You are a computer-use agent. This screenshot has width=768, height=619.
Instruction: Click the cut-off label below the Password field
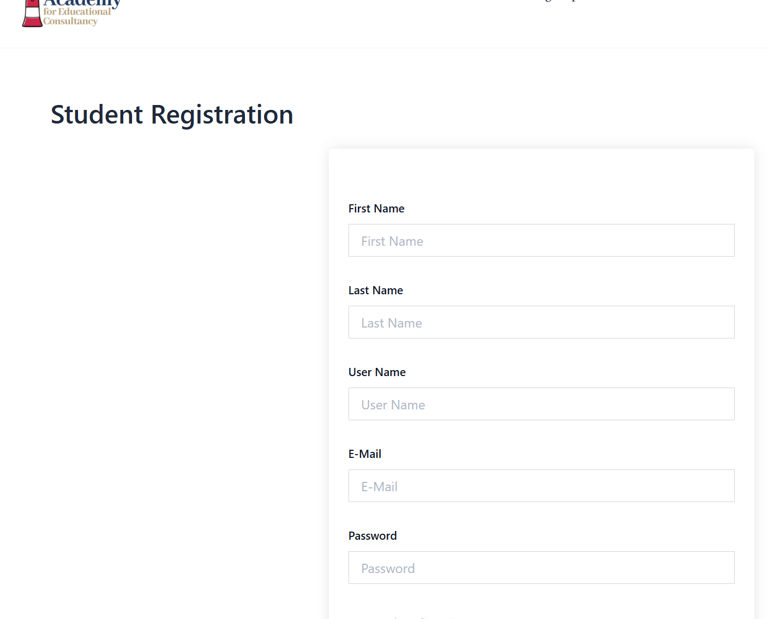coord(410,616)
